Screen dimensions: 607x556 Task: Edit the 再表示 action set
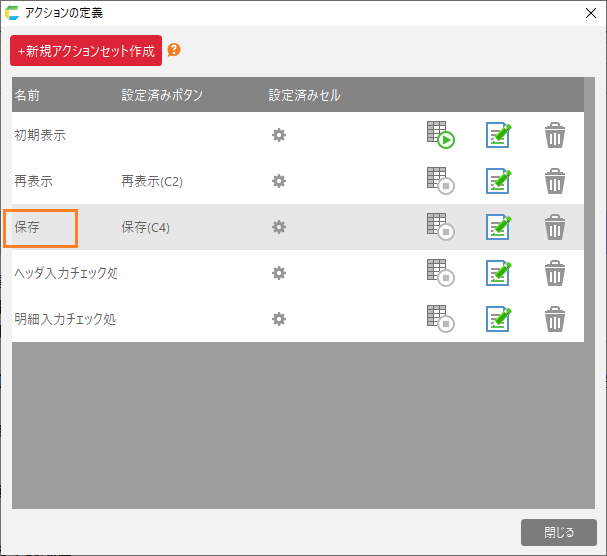coord(498,181)
